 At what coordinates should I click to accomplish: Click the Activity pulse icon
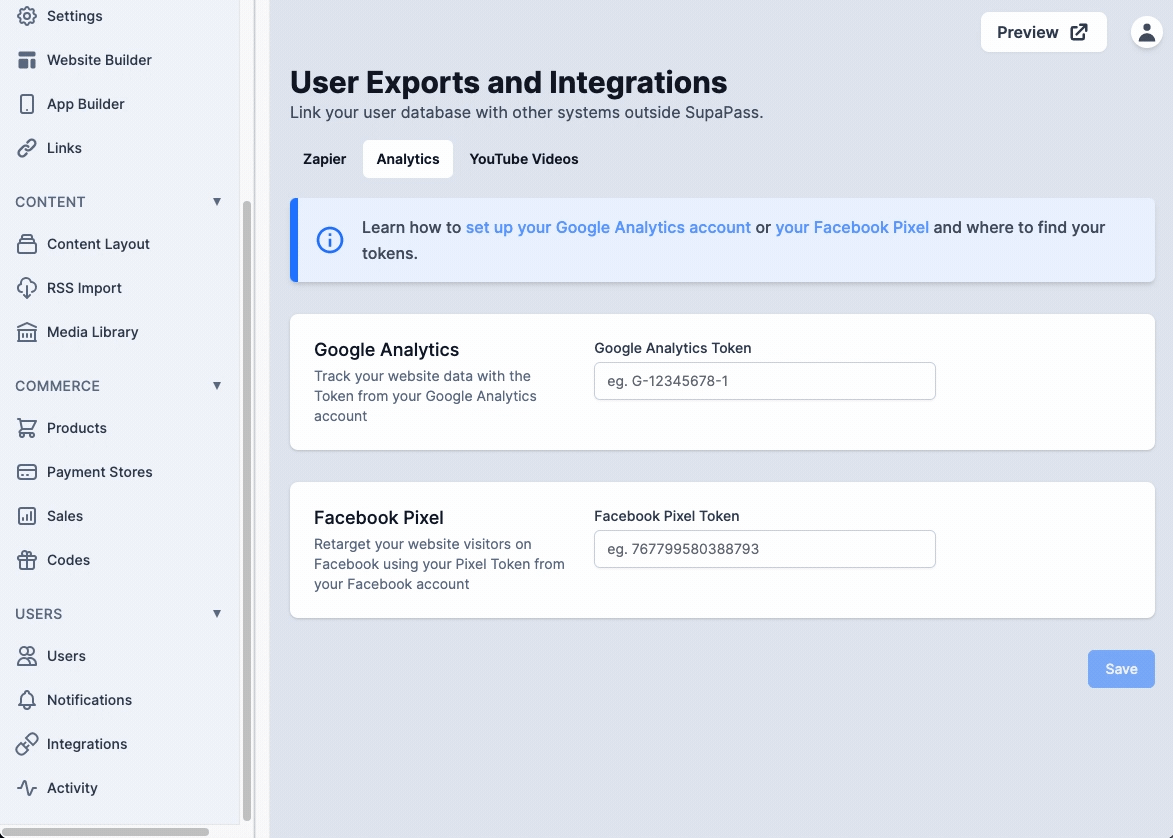tap(27, 788)
